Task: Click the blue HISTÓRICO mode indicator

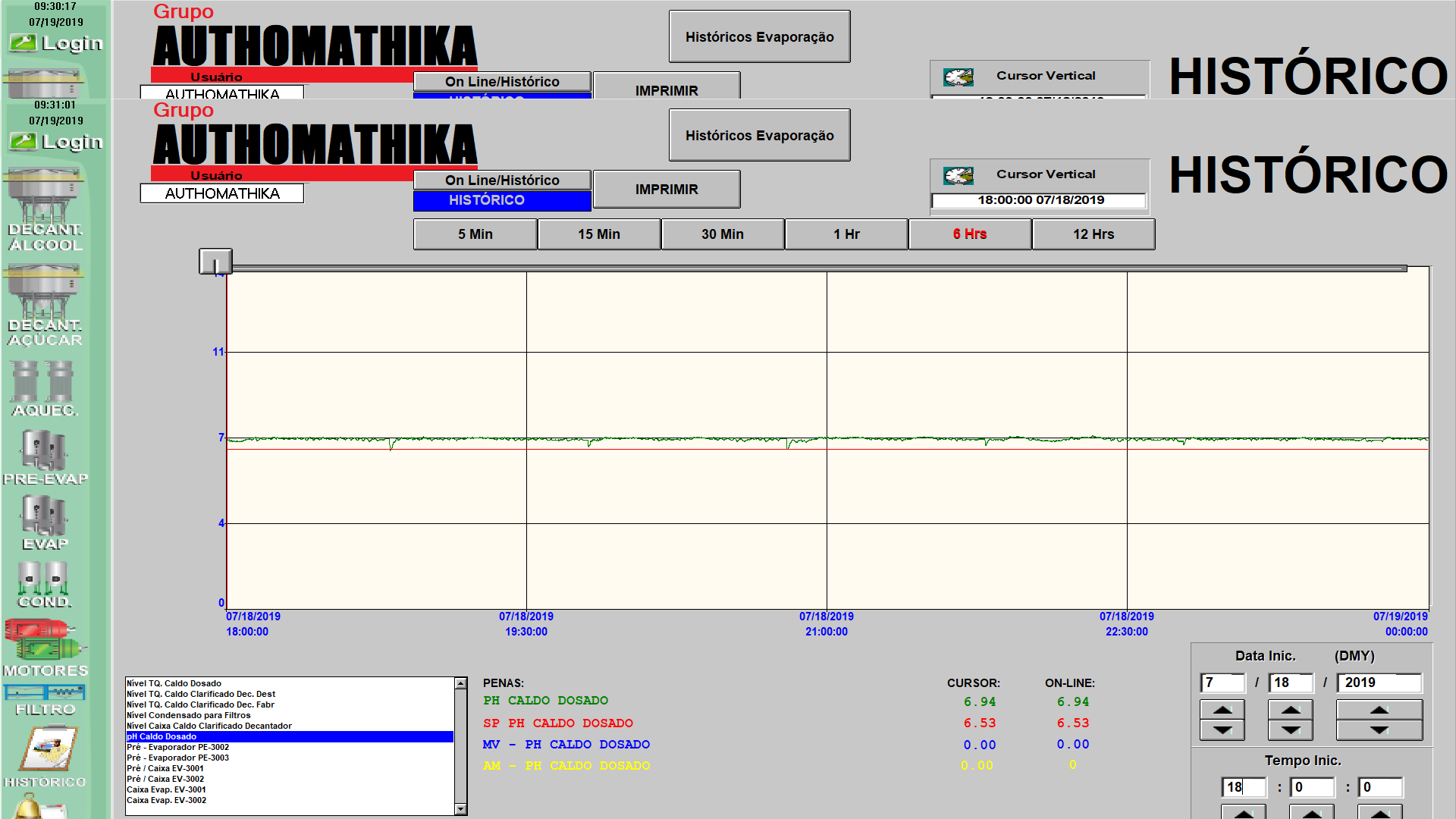Action: (x=502, y=200)
